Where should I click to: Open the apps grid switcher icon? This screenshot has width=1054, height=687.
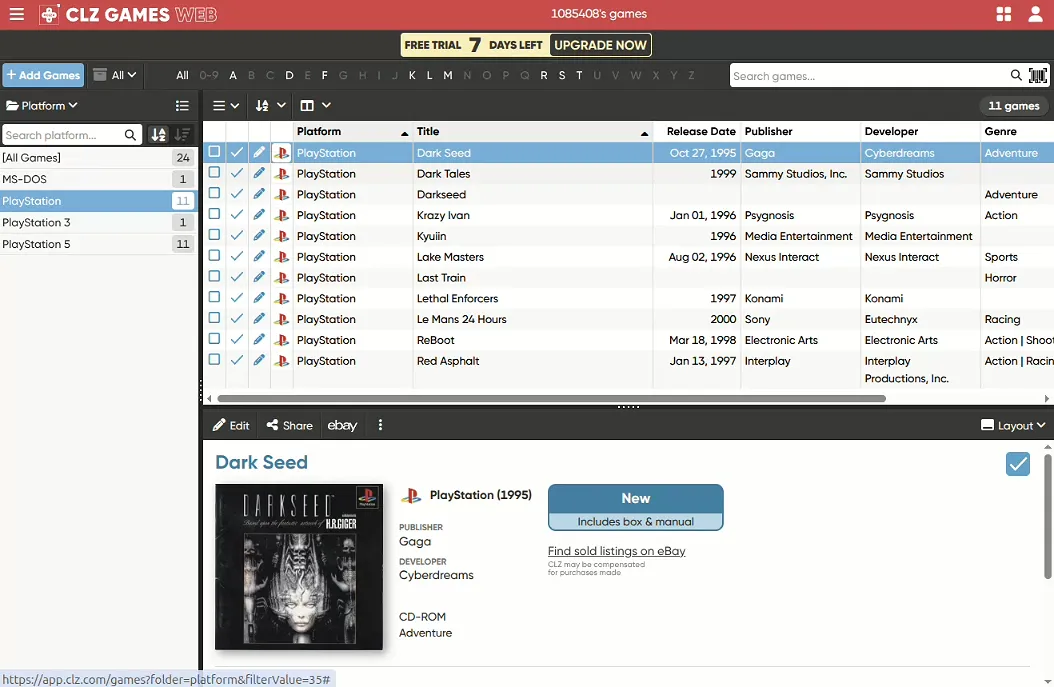1004,14
